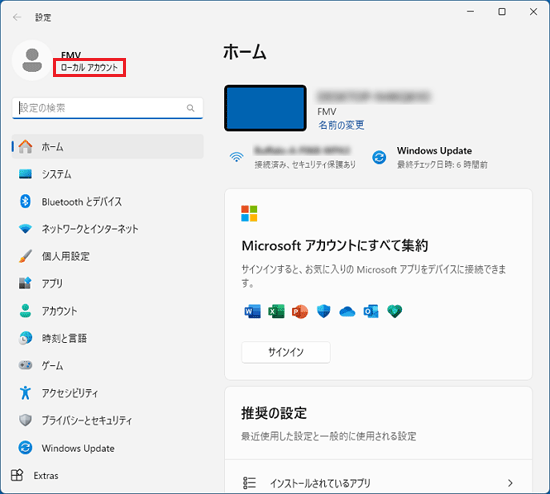Click the Apps icon in sidebar
Viewport: 550px width, 494px height.
(25, 283)
